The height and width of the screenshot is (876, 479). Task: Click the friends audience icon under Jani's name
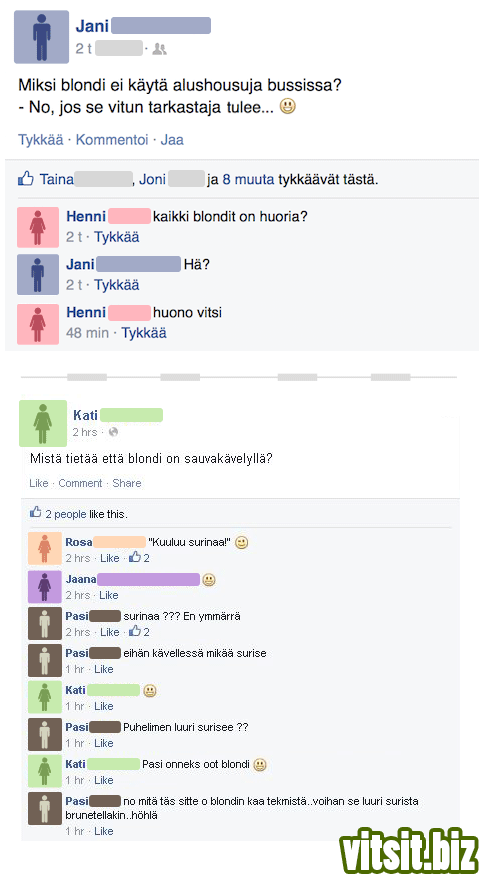tap(159, 50)
